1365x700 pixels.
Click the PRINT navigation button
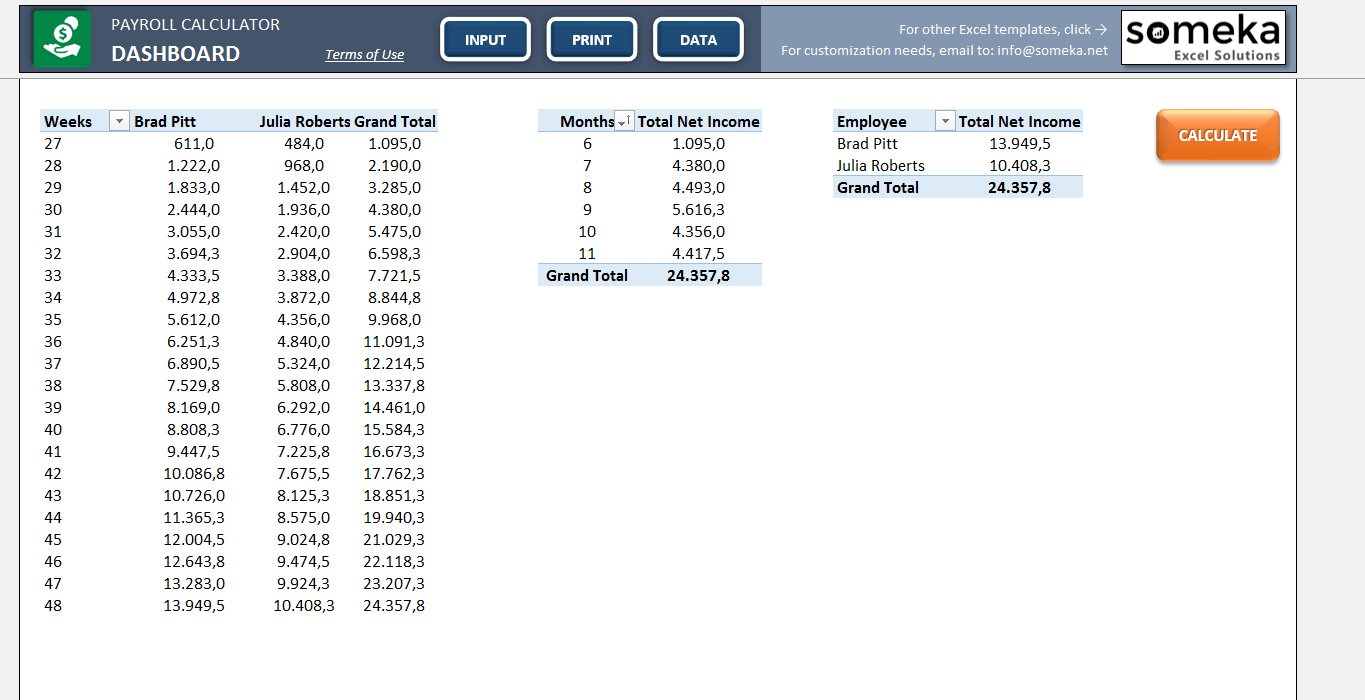click(592, 40)
